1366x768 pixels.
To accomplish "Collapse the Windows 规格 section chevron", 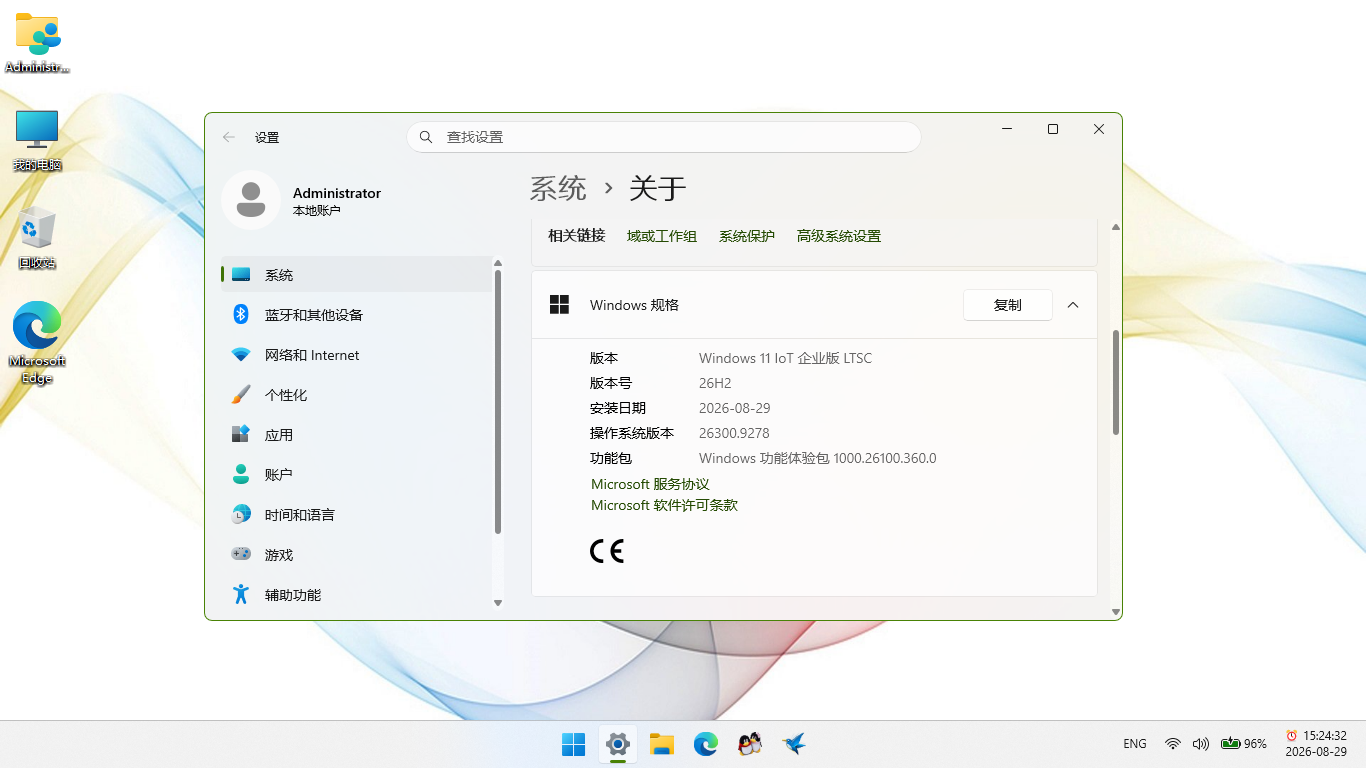I will (x=1073, y=305).
